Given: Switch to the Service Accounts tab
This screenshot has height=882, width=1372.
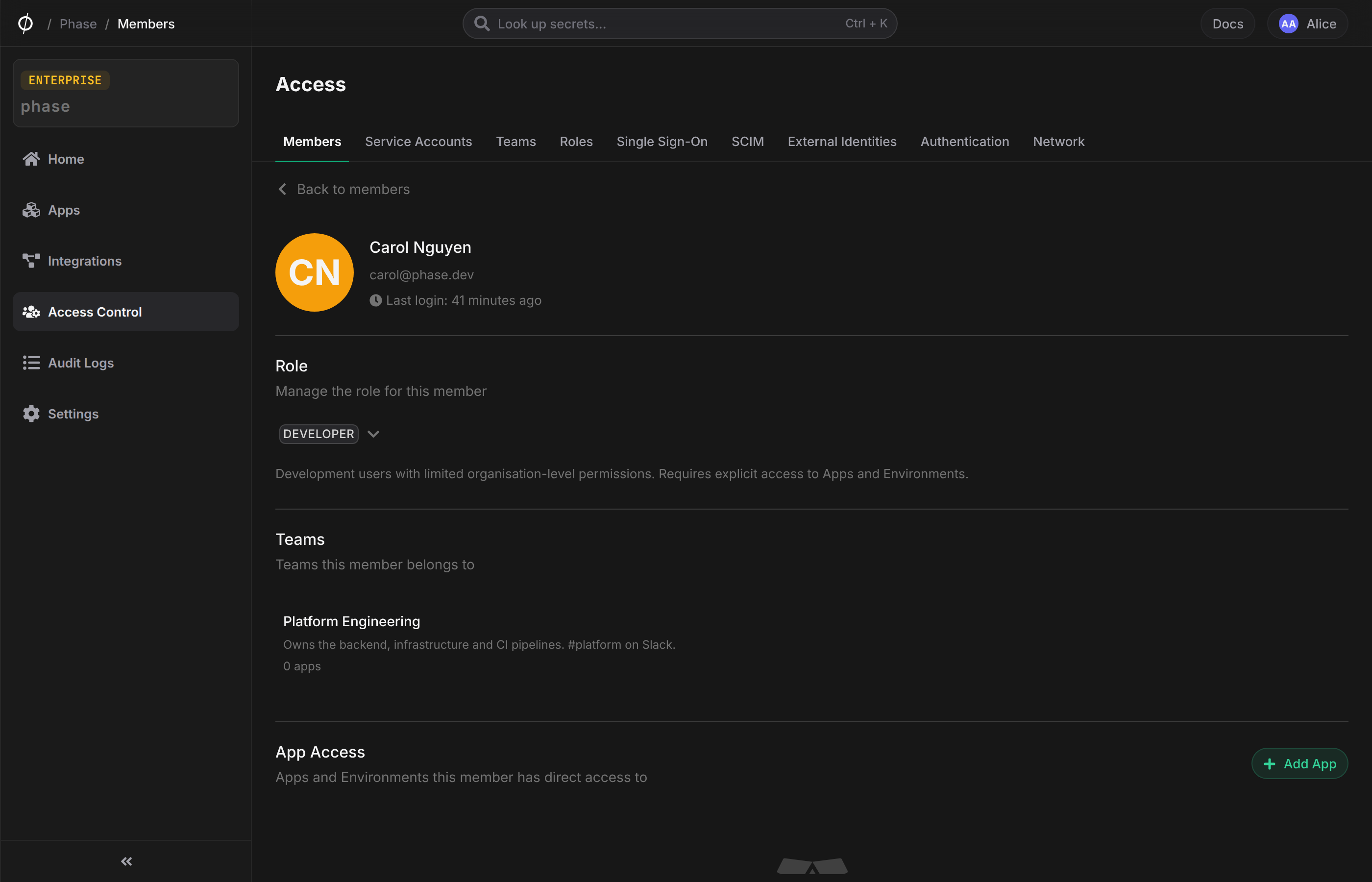Looking at the screenshot, I should [x=418, y=142].
